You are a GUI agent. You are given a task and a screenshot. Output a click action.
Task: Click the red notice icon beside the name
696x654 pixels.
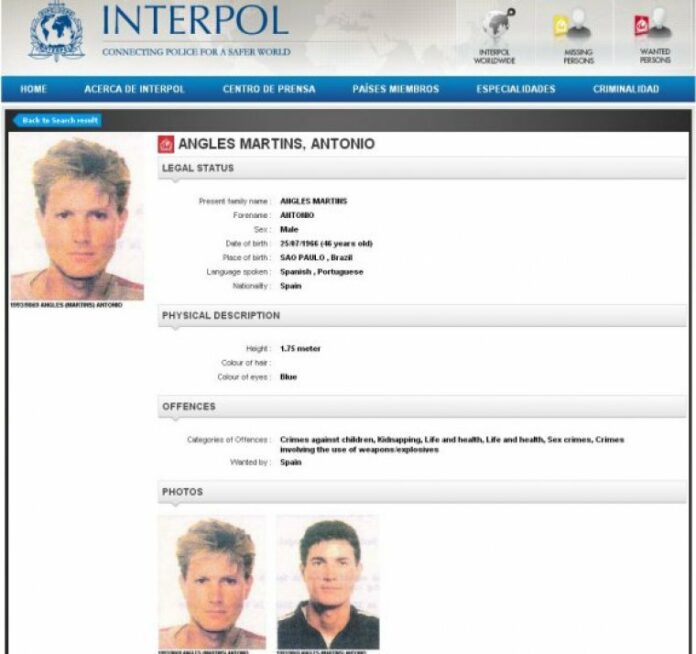tap(166, 144)
